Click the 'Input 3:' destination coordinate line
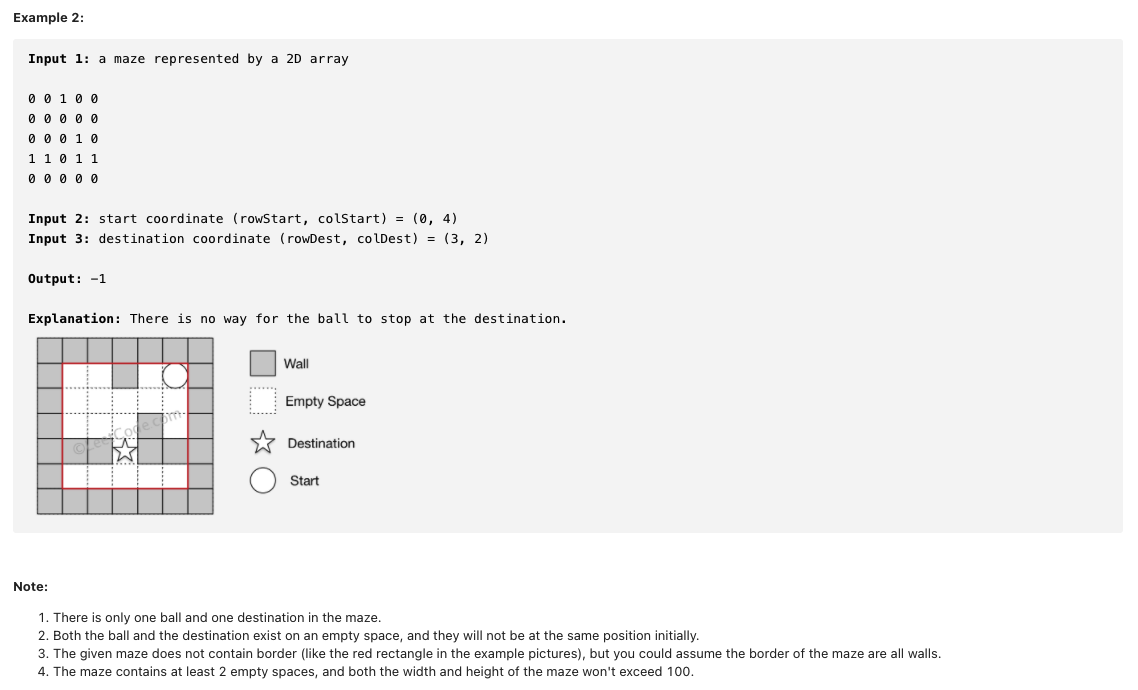The height and width of the screenshot is (690, 1138). (258, 239)
